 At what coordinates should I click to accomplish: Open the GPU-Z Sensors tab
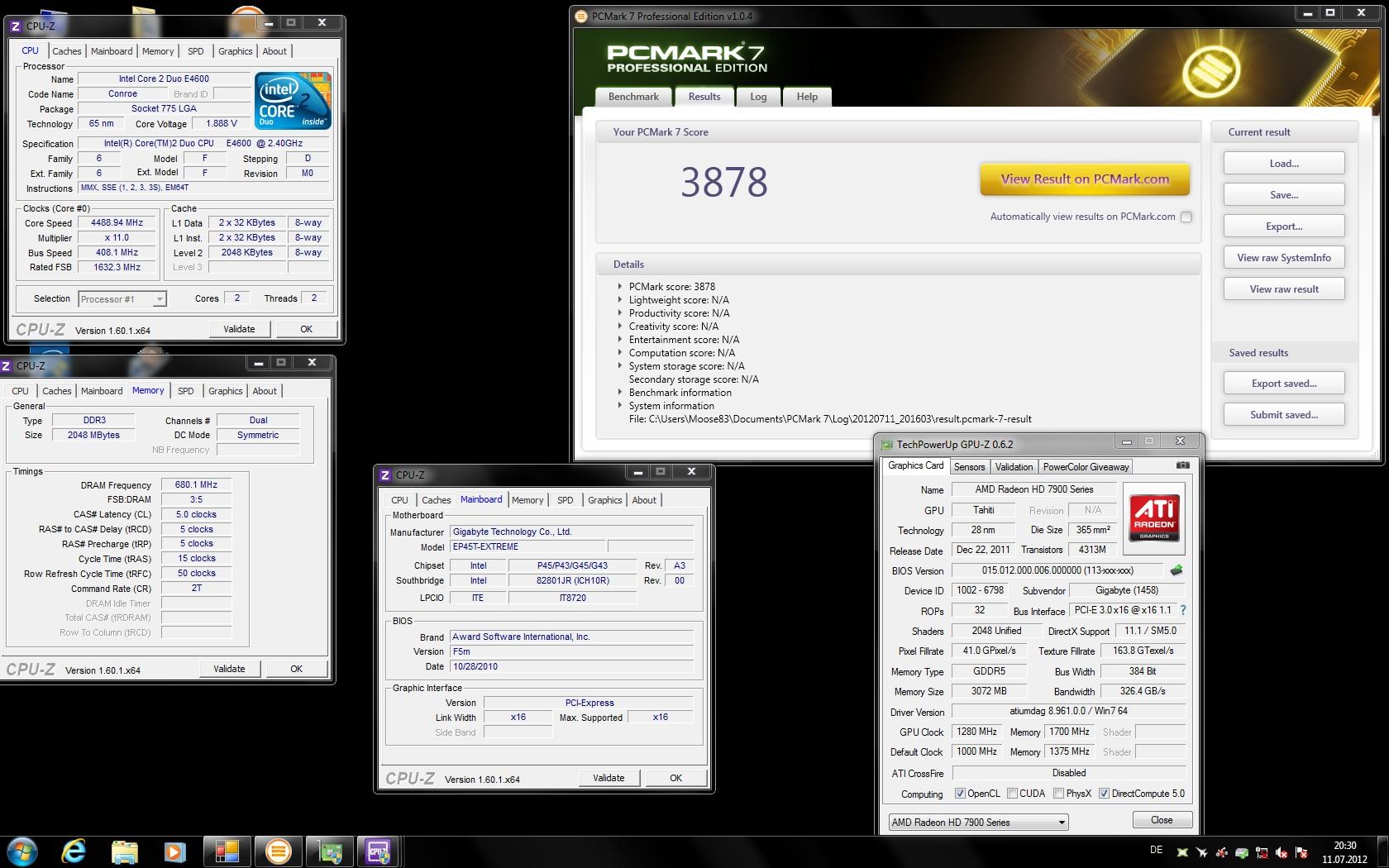pos(969,467)
